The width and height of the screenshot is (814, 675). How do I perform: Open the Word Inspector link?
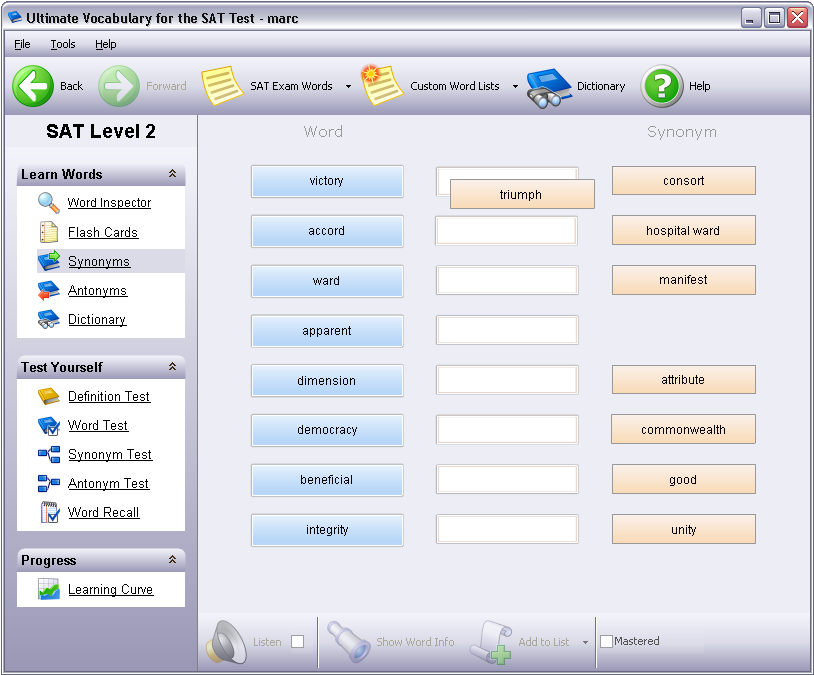[x=109, y=202]
